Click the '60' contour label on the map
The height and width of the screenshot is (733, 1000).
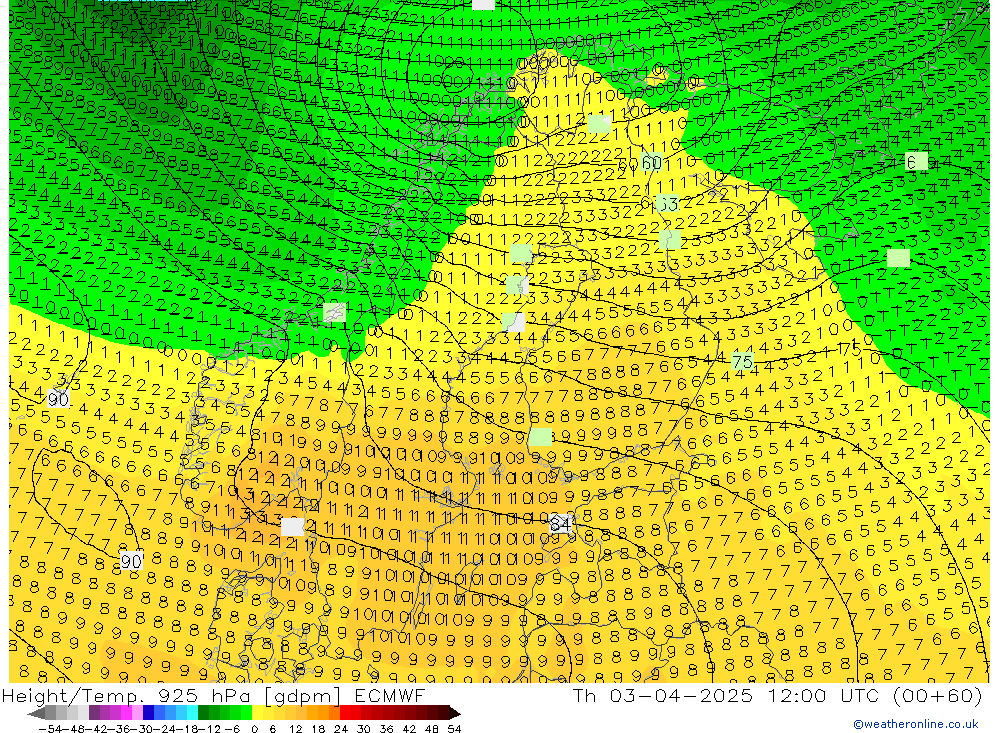tap(651, 163)
